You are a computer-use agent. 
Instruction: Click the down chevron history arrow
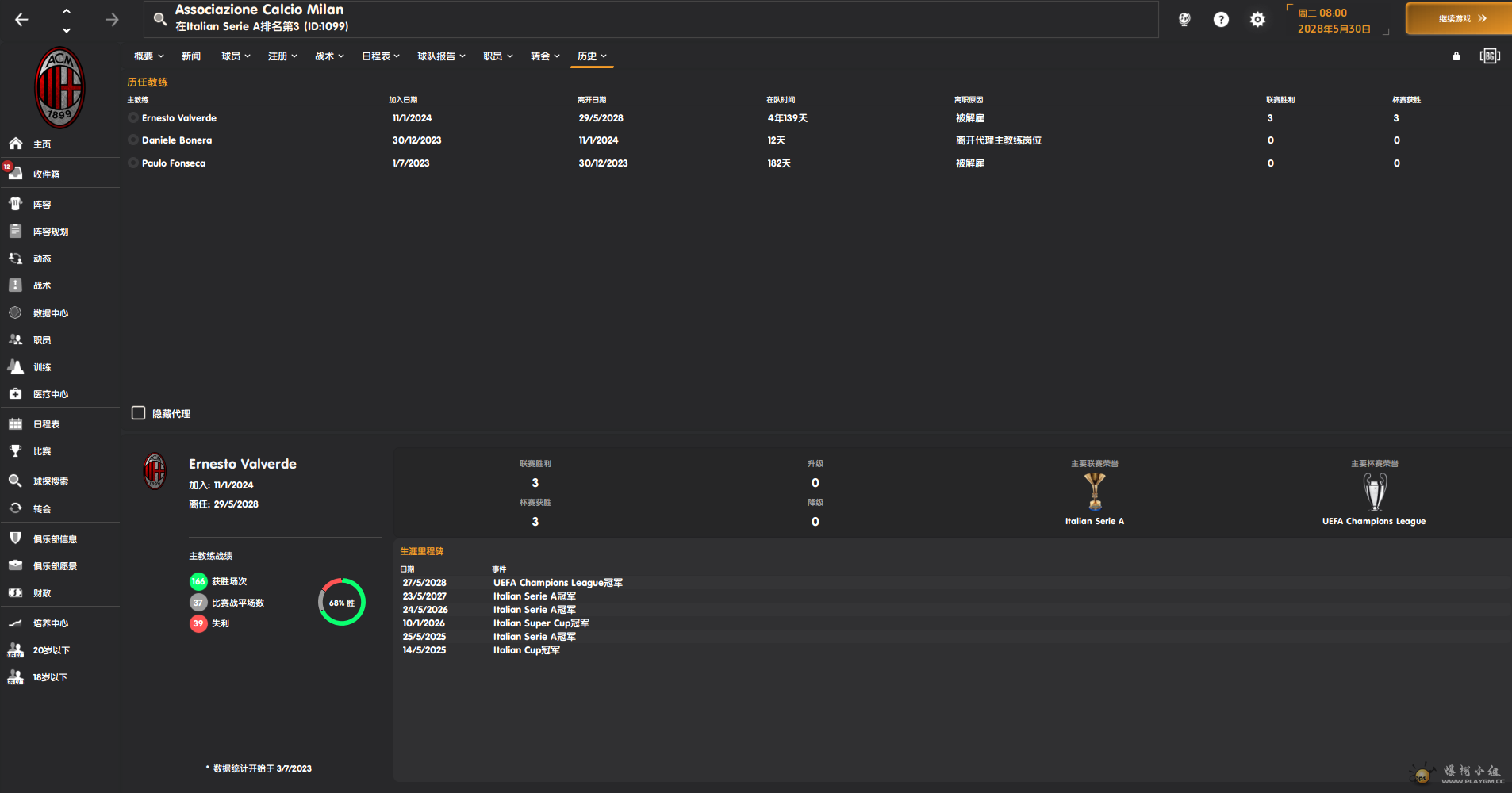tap(67, 30)
